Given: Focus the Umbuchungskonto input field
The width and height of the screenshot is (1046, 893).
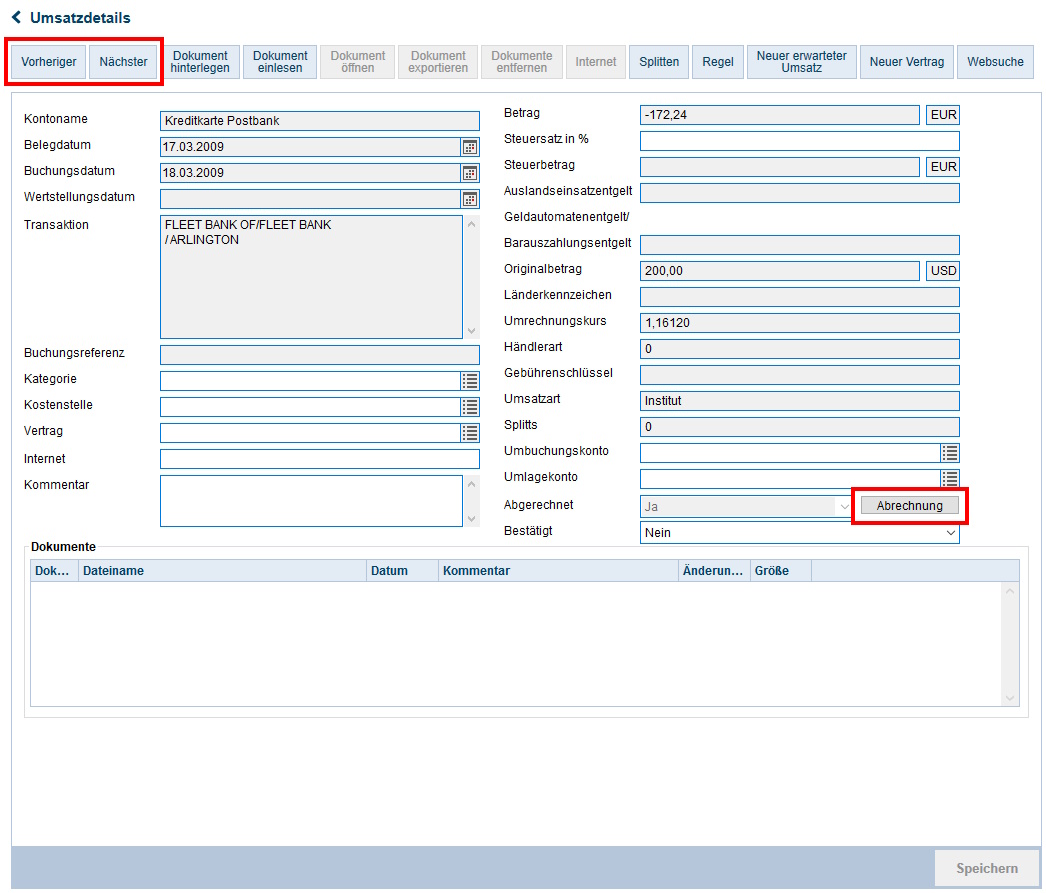Looking at the screenshot, I should 790,453.
